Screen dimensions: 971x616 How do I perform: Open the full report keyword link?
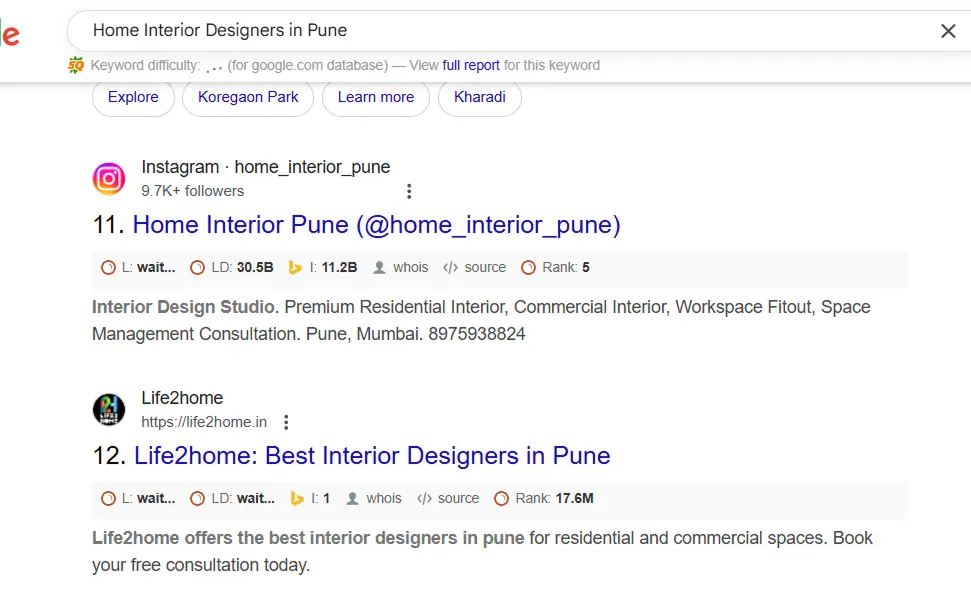[471, 65]
